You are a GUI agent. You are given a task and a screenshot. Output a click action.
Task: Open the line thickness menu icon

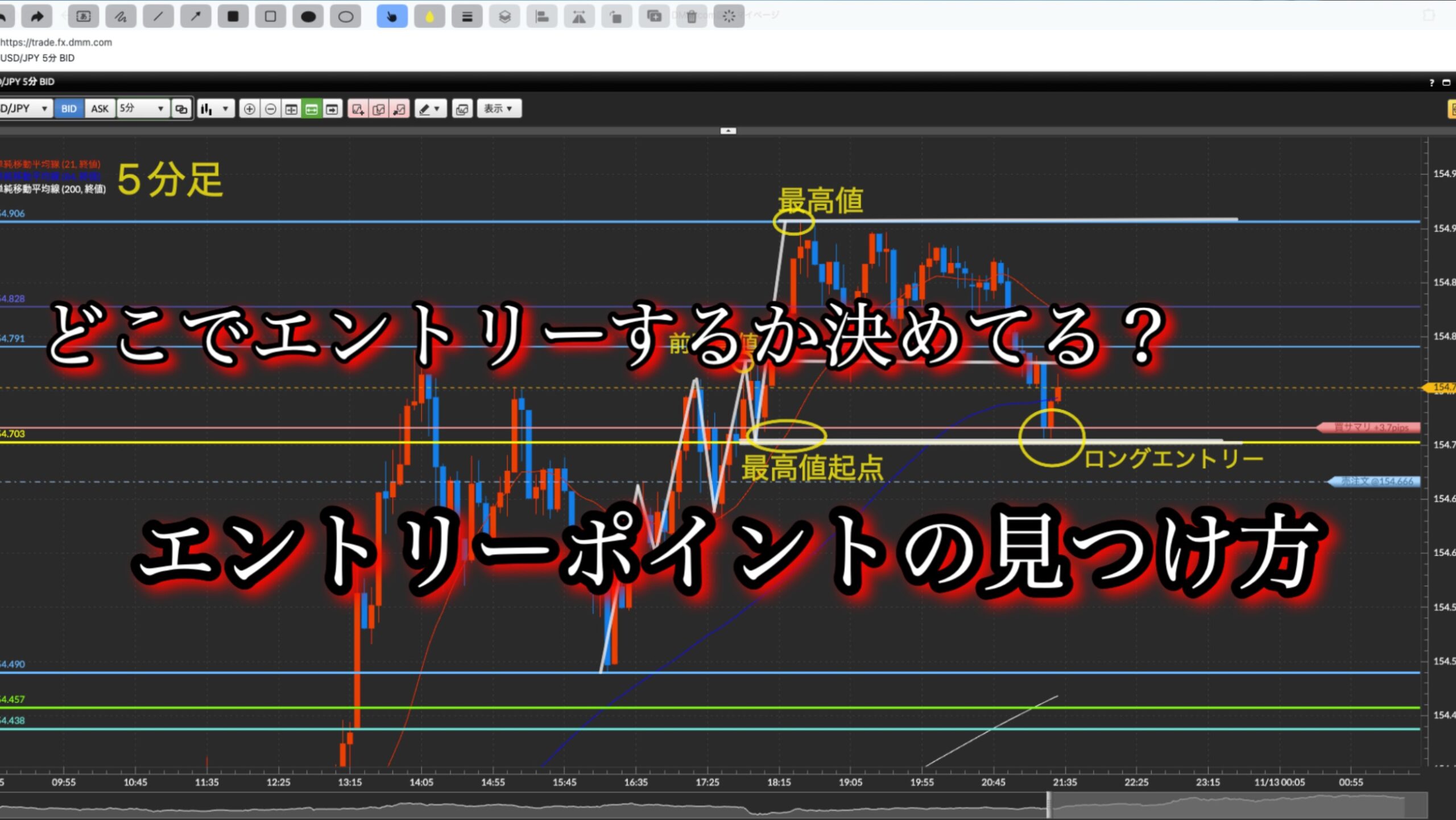[x=467, y=17]
